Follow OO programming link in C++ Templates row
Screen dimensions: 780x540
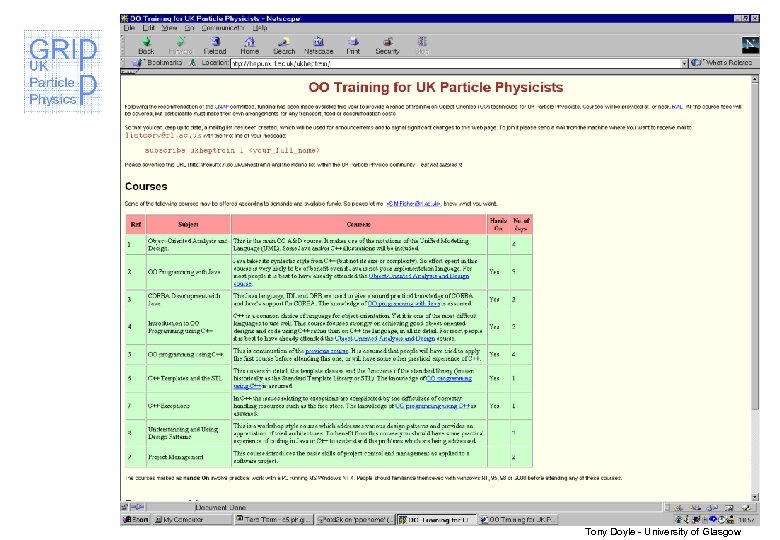[x=449, y=378]
